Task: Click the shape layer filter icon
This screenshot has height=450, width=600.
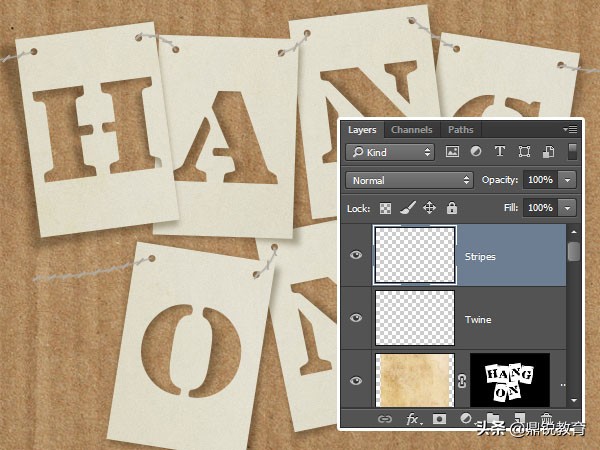Action: click(524, 152)
